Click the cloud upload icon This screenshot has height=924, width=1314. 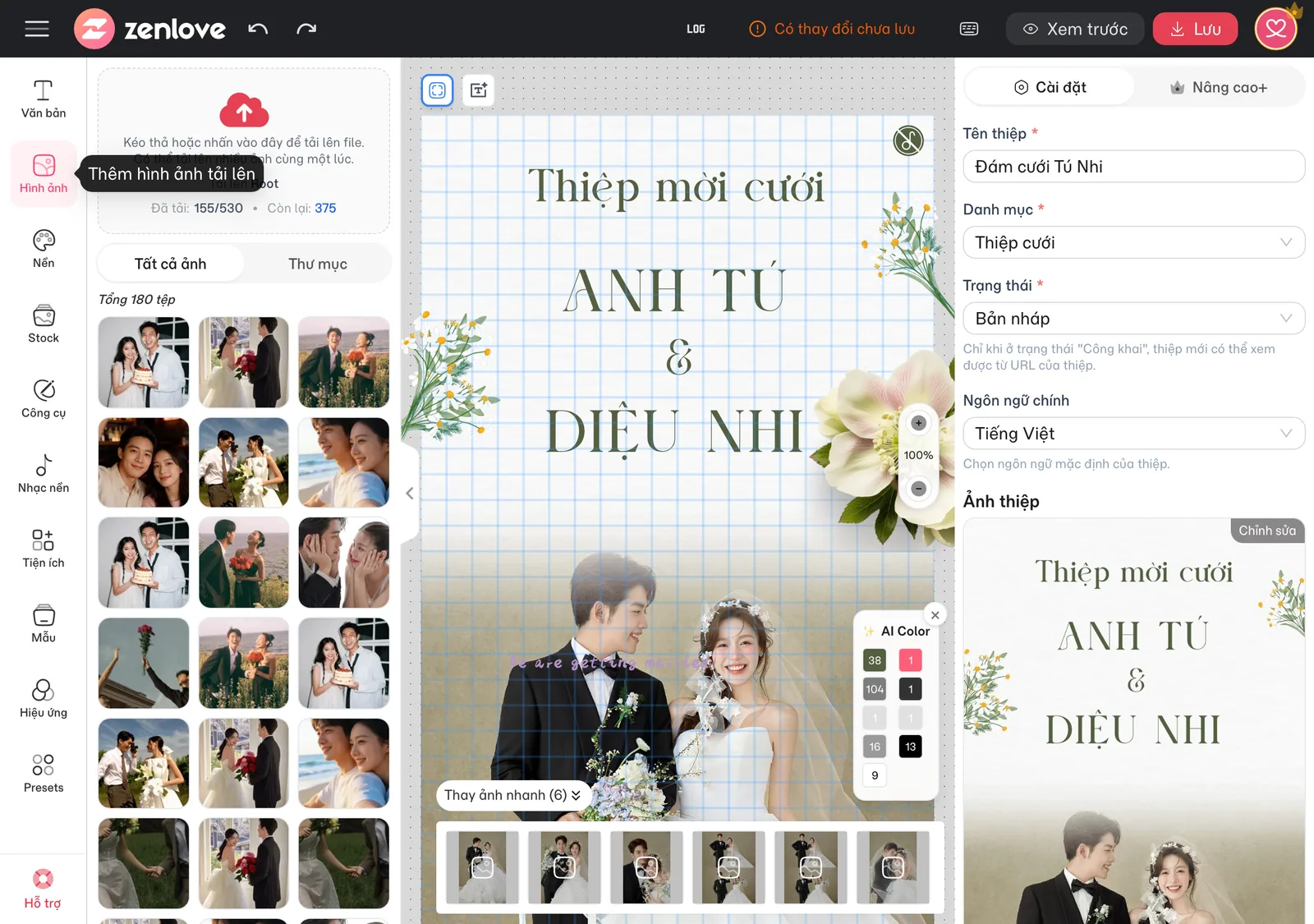click(x=244, y=109)
